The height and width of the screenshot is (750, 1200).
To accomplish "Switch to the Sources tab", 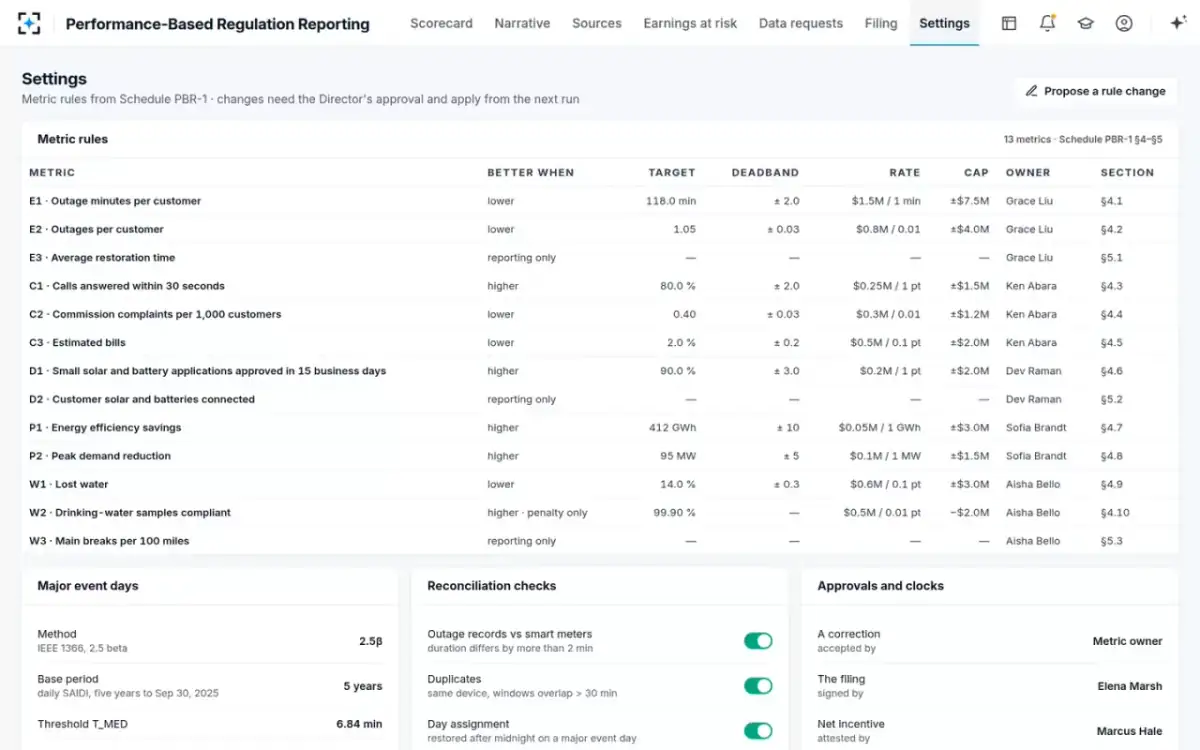I will 597,23.
